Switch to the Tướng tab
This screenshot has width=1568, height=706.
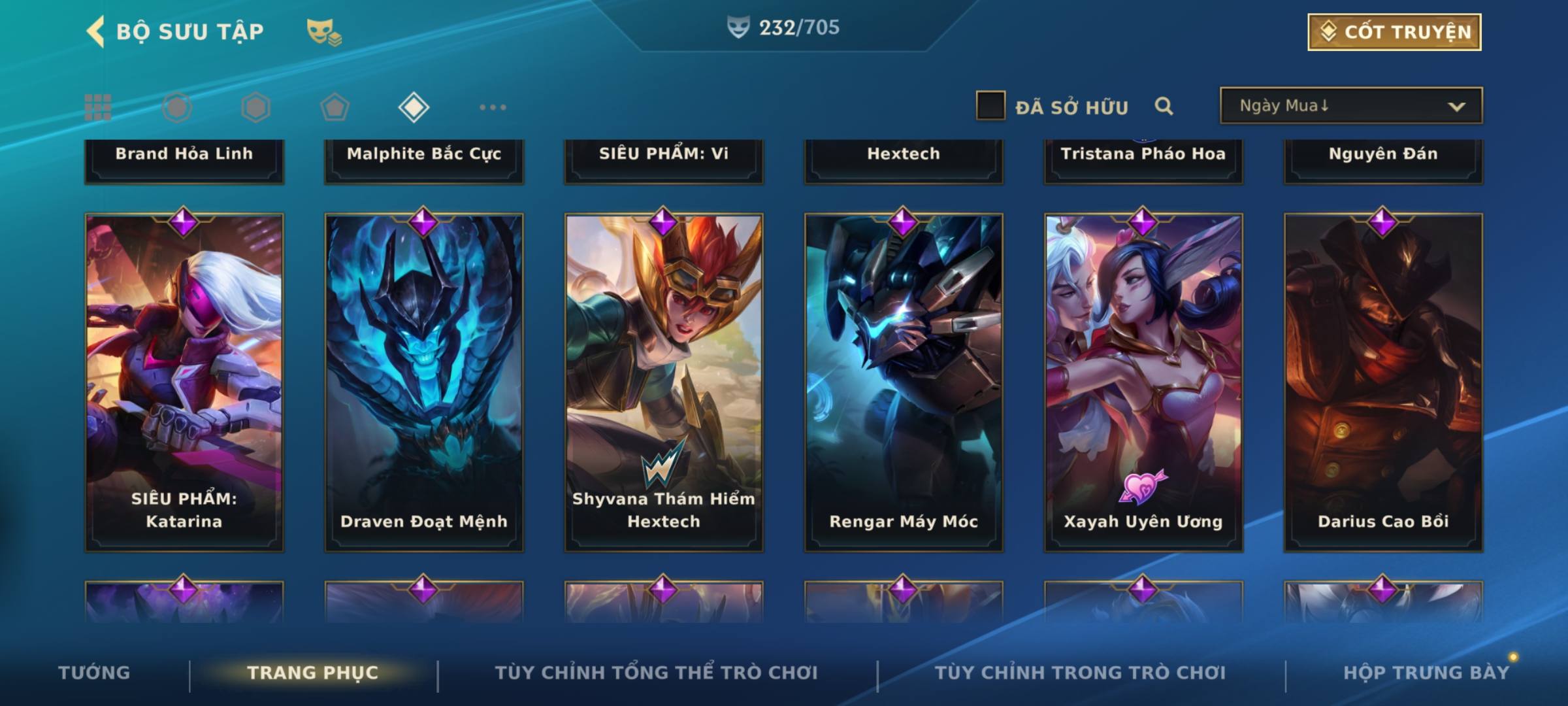pos(94,672)
